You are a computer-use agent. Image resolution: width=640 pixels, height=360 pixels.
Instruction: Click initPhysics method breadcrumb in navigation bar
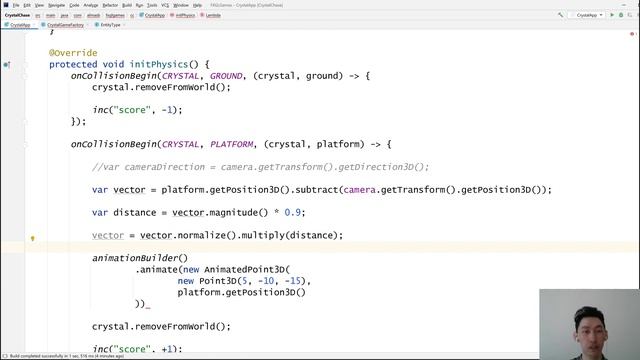point(182,15)
